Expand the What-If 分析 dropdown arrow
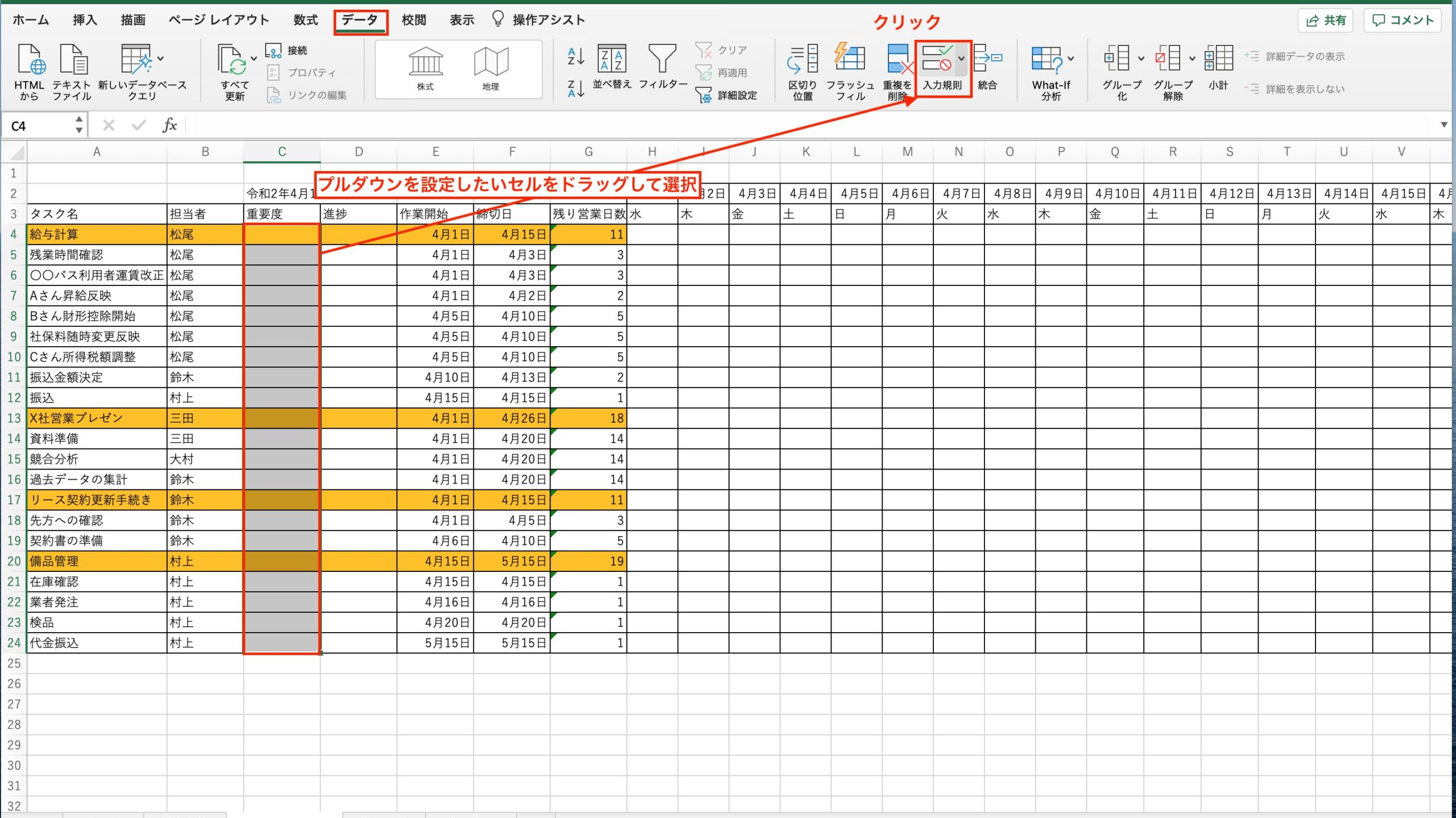 1071,59
